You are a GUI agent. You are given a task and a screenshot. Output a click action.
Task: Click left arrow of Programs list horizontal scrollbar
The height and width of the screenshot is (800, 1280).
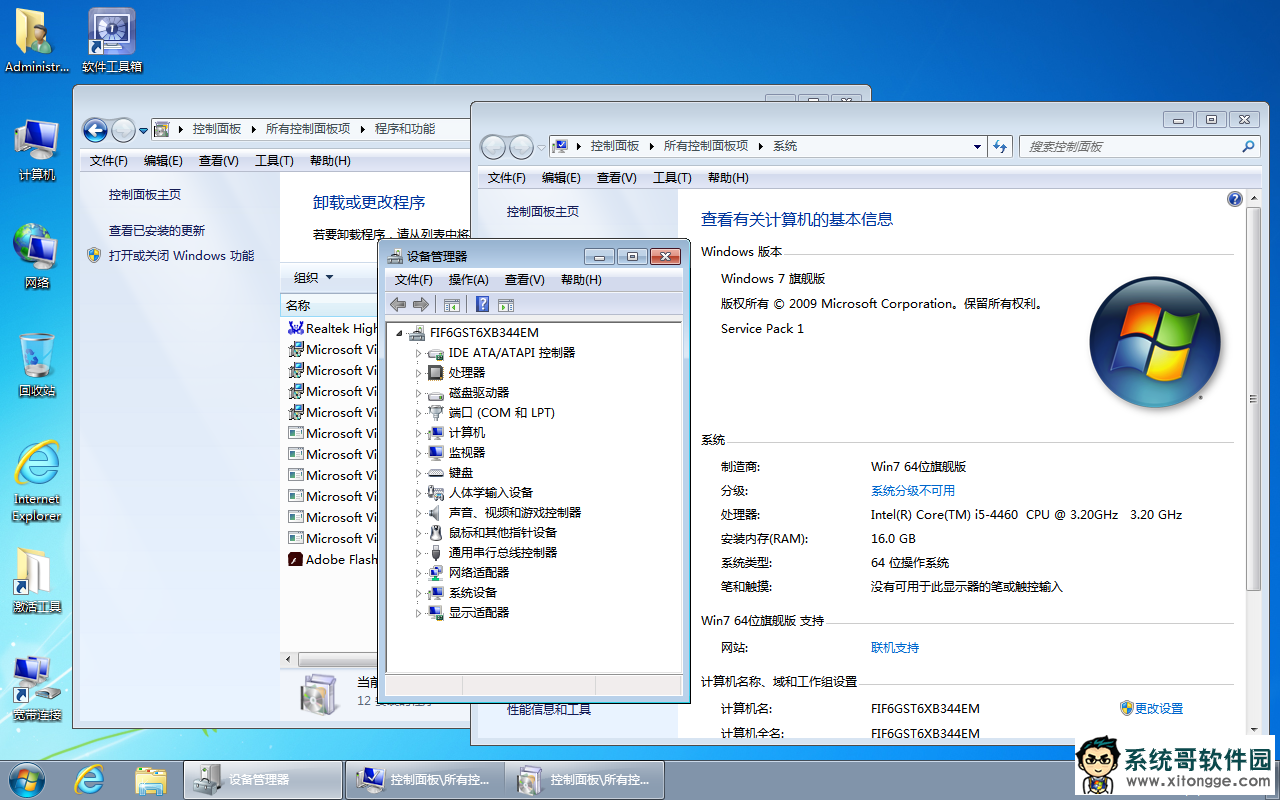click(289, 660)
